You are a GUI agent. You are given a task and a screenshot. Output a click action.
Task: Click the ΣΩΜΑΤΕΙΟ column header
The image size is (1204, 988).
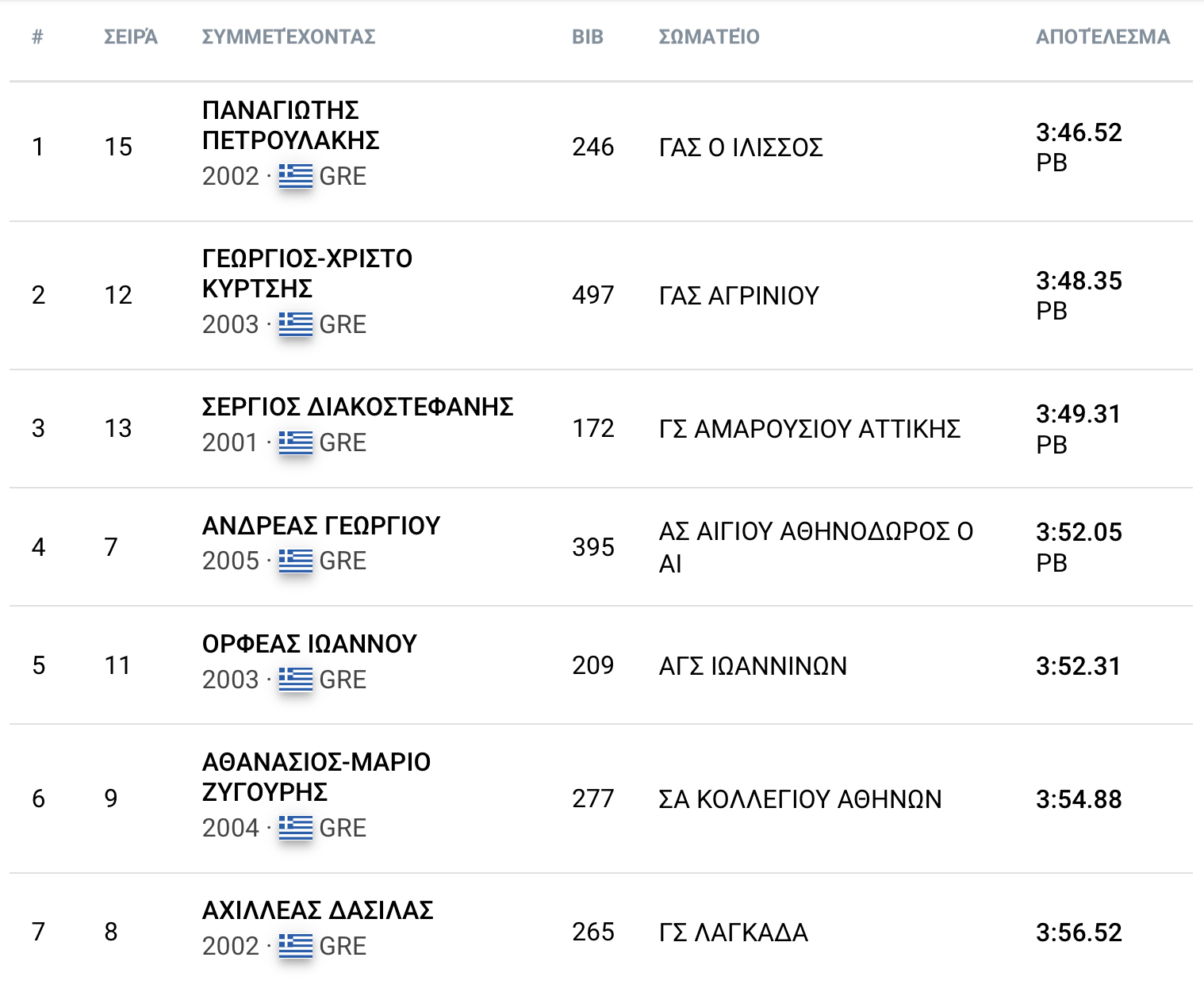point(709,36)
